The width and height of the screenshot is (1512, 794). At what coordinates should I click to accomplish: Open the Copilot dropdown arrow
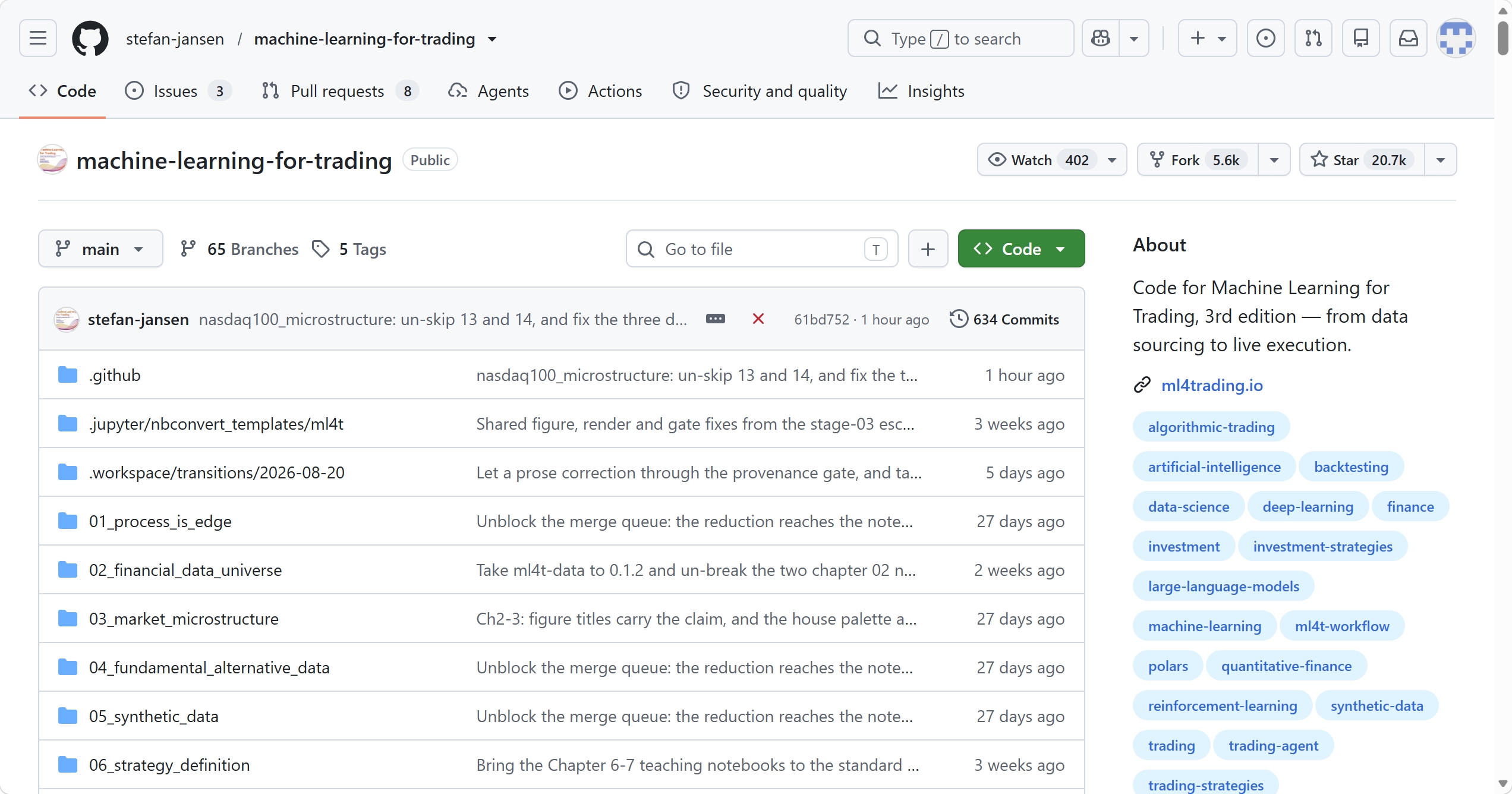(x=1134, y=38)
